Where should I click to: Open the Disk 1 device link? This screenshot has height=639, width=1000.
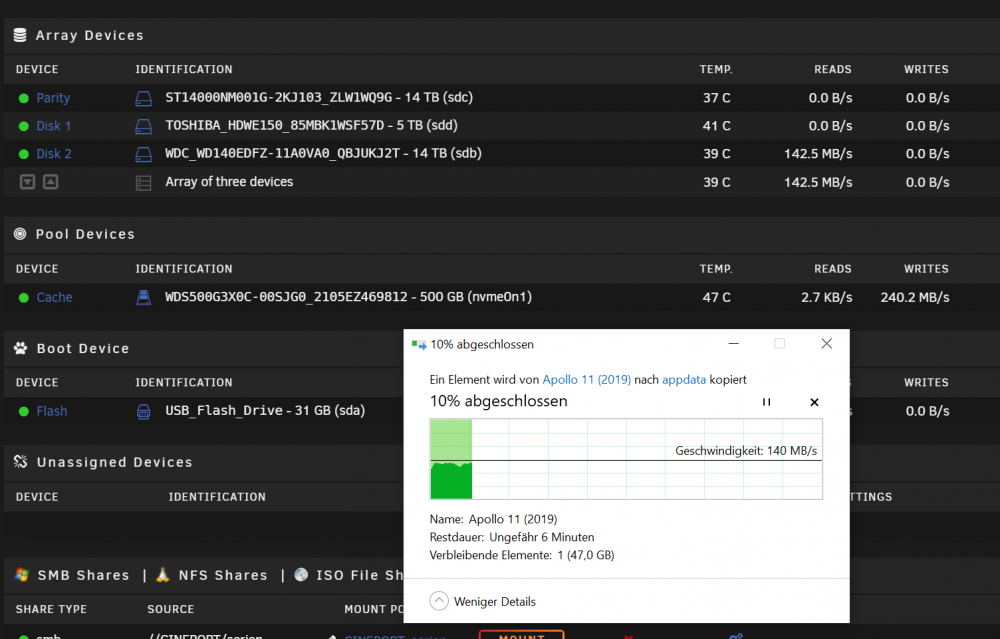pos(54,126)
